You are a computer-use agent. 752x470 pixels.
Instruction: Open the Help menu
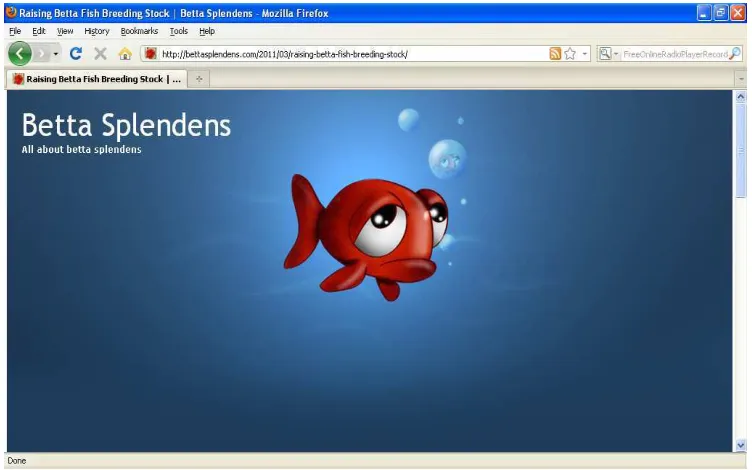(207, 31)
